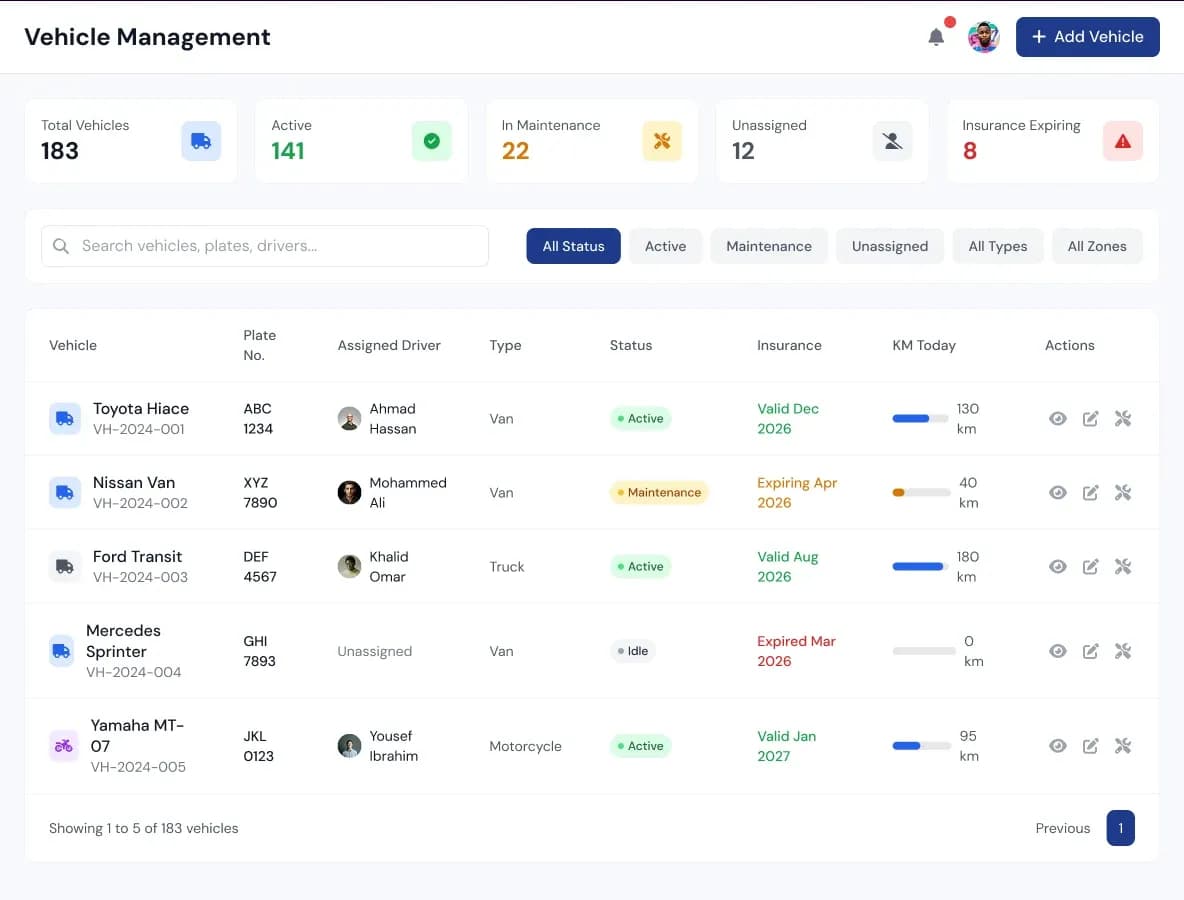Image resolution: width=1184 pixels, height=900 pixels.
Task: View Yamaha MT-07 details eye icon
Action: pos(1057,746)
